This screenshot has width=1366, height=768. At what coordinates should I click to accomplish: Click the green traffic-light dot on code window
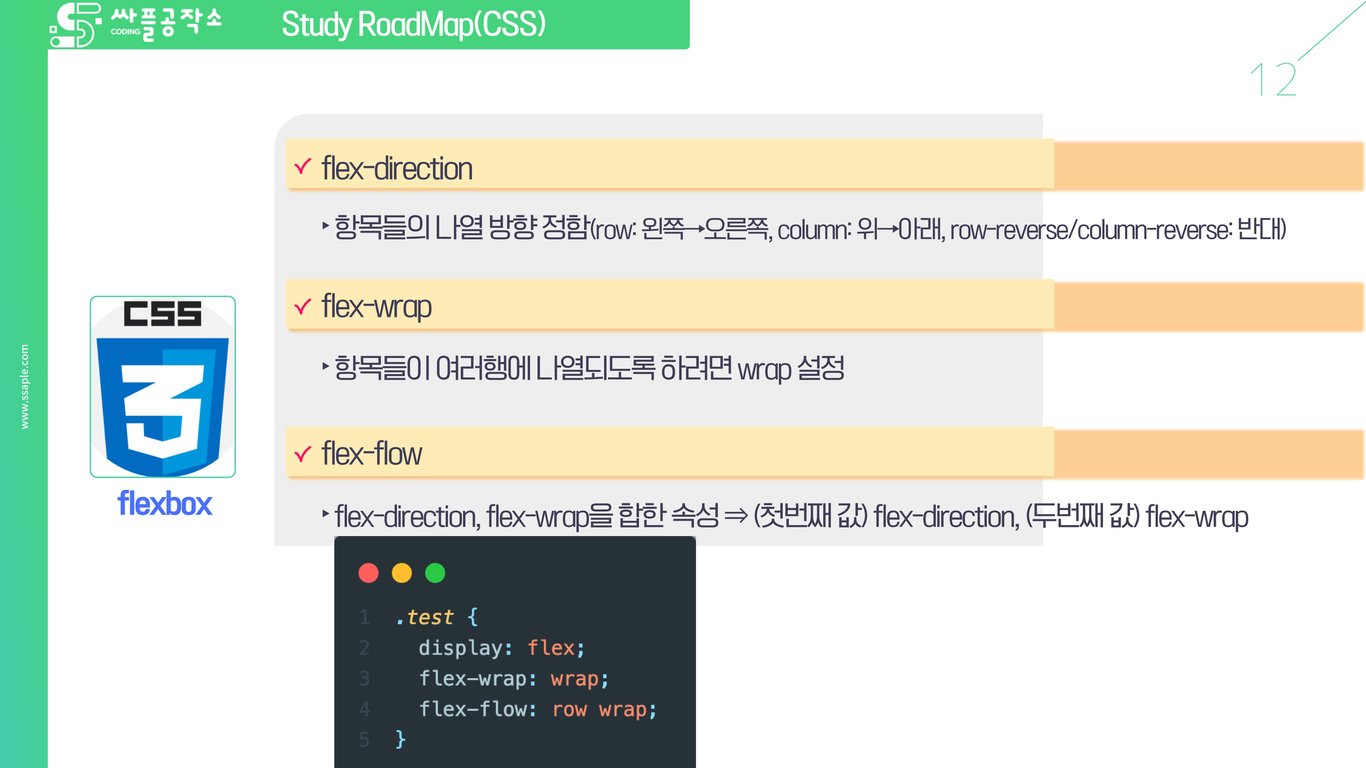pyautogui.click(x=435, y=572)
